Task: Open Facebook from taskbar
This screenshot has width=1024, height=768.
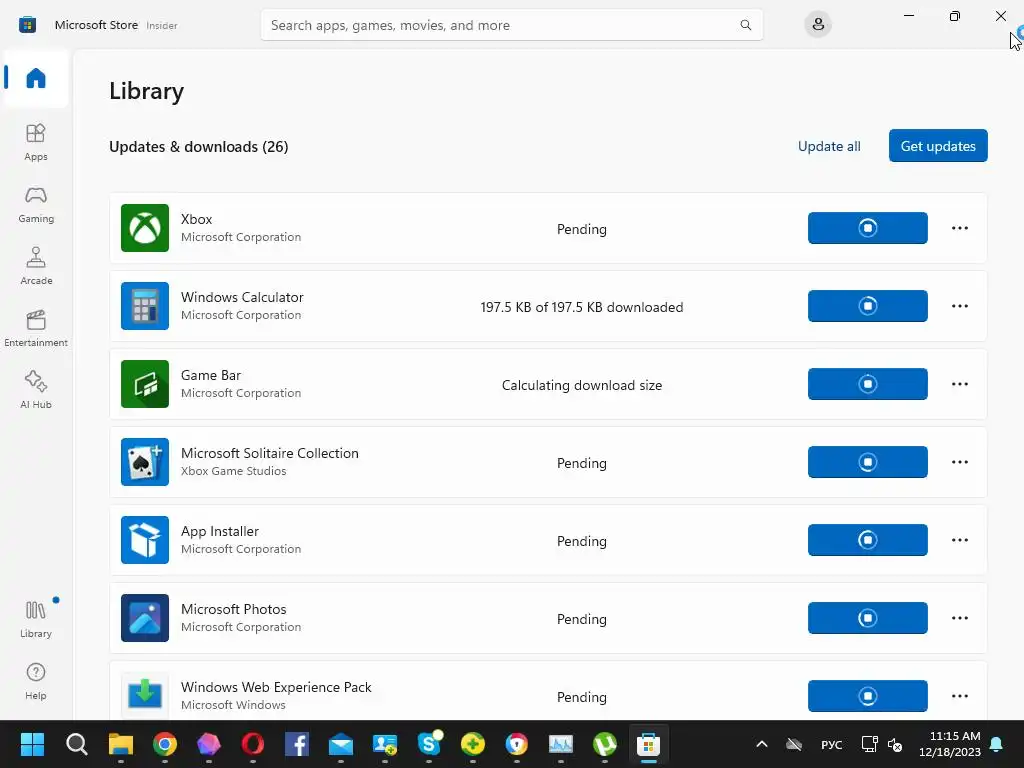Action: point(296,744)
